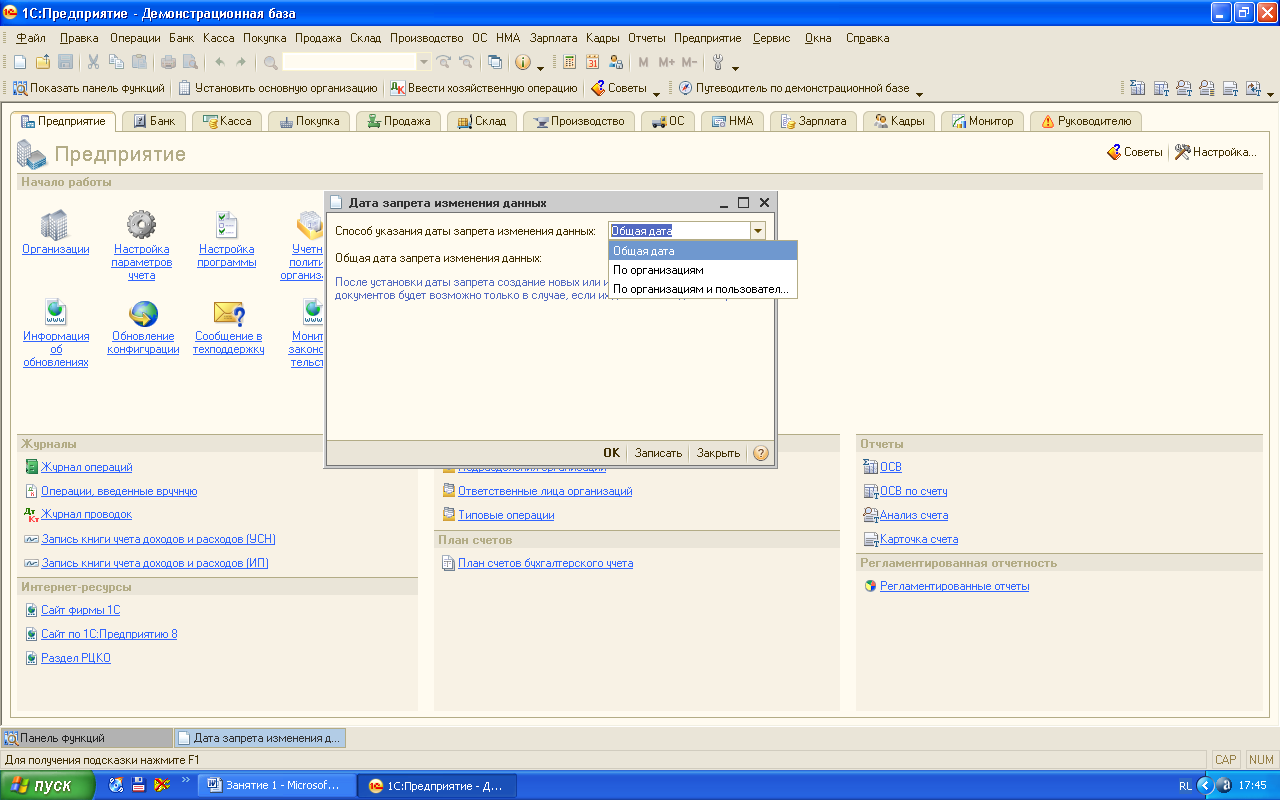The height and width of the screenshot is (800, 1280).
Task: Switch to the Монитор tab
Action: coord(981,121)
